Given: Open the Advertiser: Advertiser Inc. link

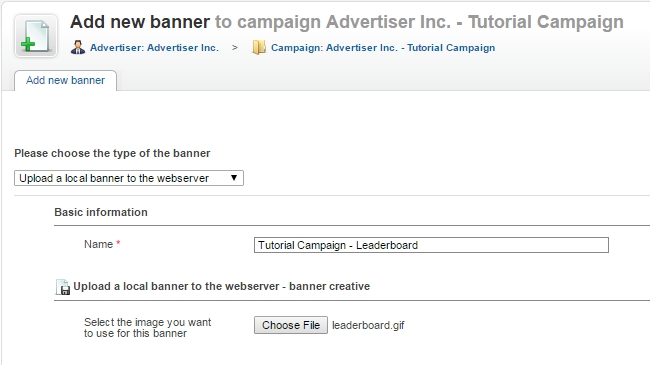Looking at the screenshot, I should point(154,48).
